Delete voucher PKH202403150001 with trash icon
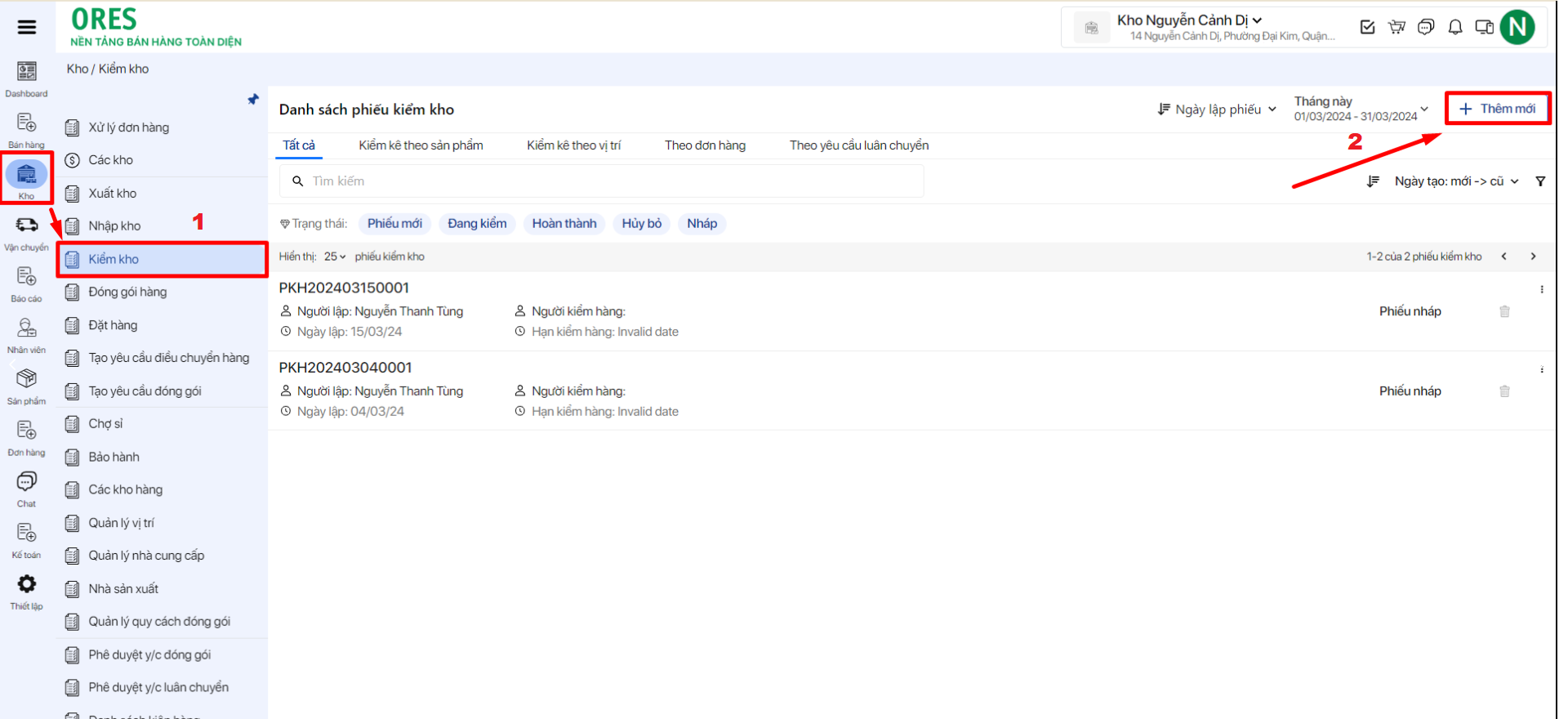Image resolution: width=1568 pixels, height=719 pixels. [1504, 311]
